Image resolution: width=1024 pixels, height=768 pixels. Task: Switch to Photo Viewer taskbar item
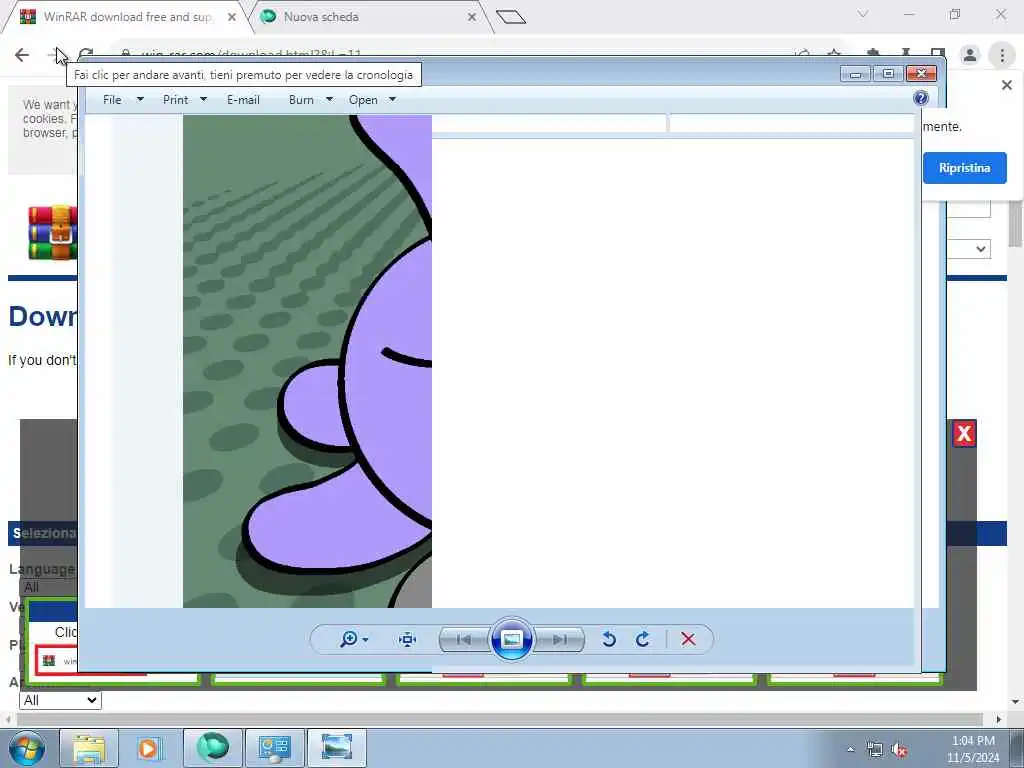coord(336,748)
